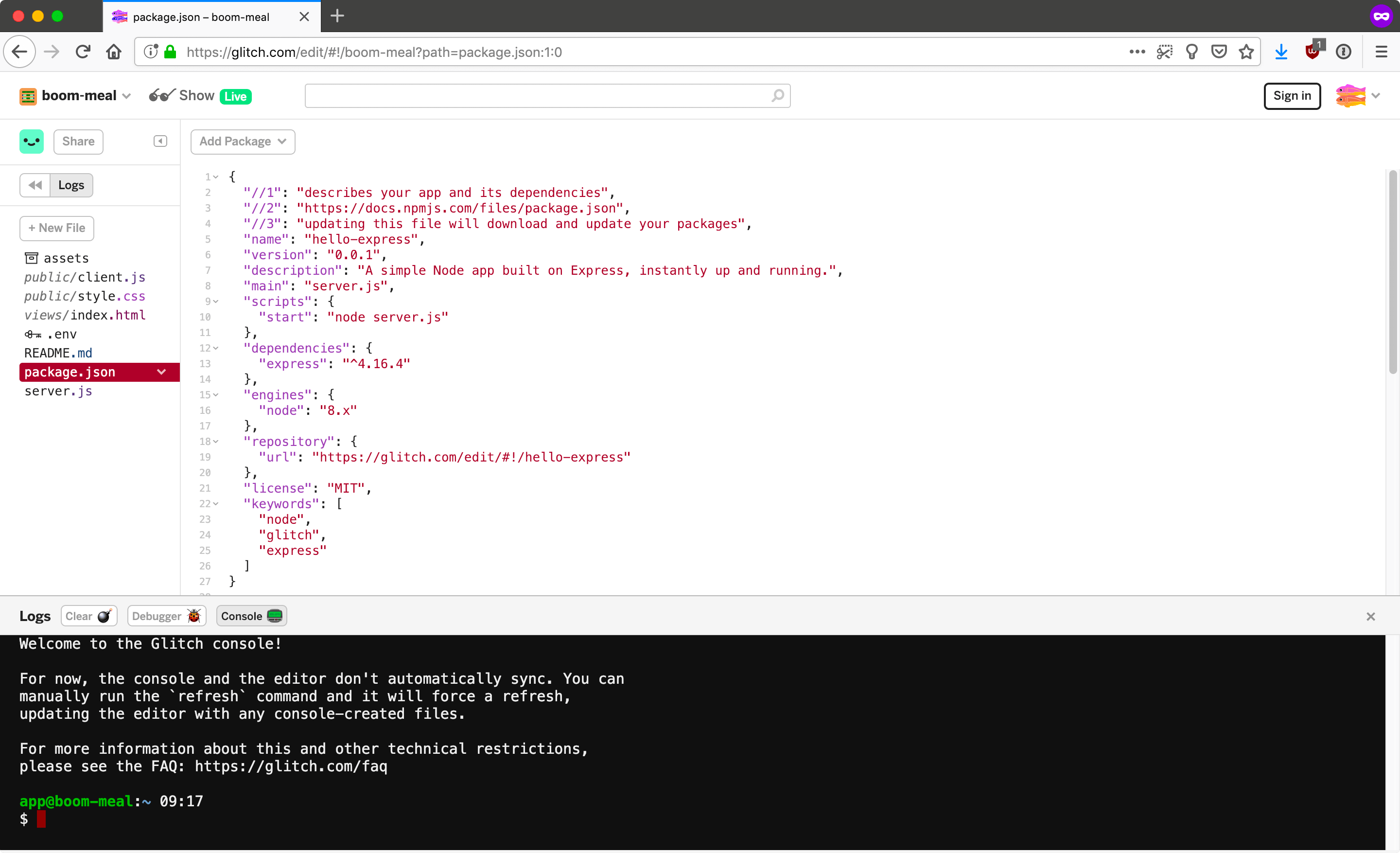Click the green smiley user avatar

tap(32, 142)
